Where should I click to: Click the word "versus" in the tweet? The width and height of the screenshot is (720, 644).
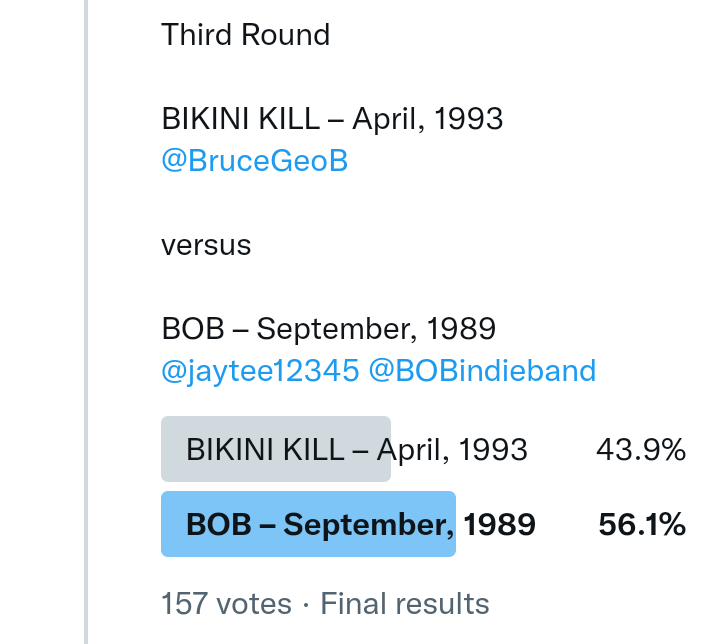click(206, 245)
